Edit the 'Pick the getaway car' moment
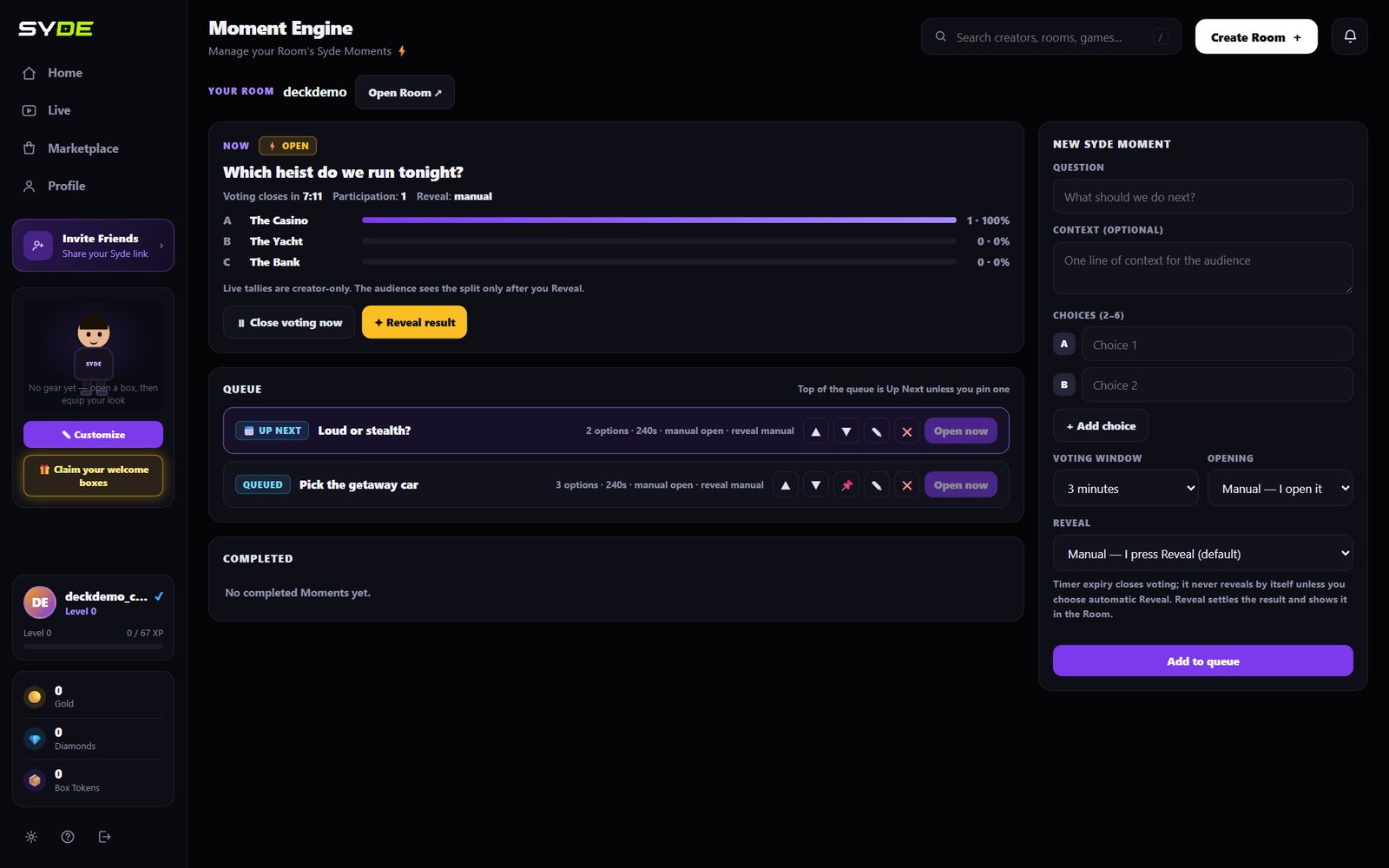The height and width of the screenshot is (868, 1389). [877, 485]
